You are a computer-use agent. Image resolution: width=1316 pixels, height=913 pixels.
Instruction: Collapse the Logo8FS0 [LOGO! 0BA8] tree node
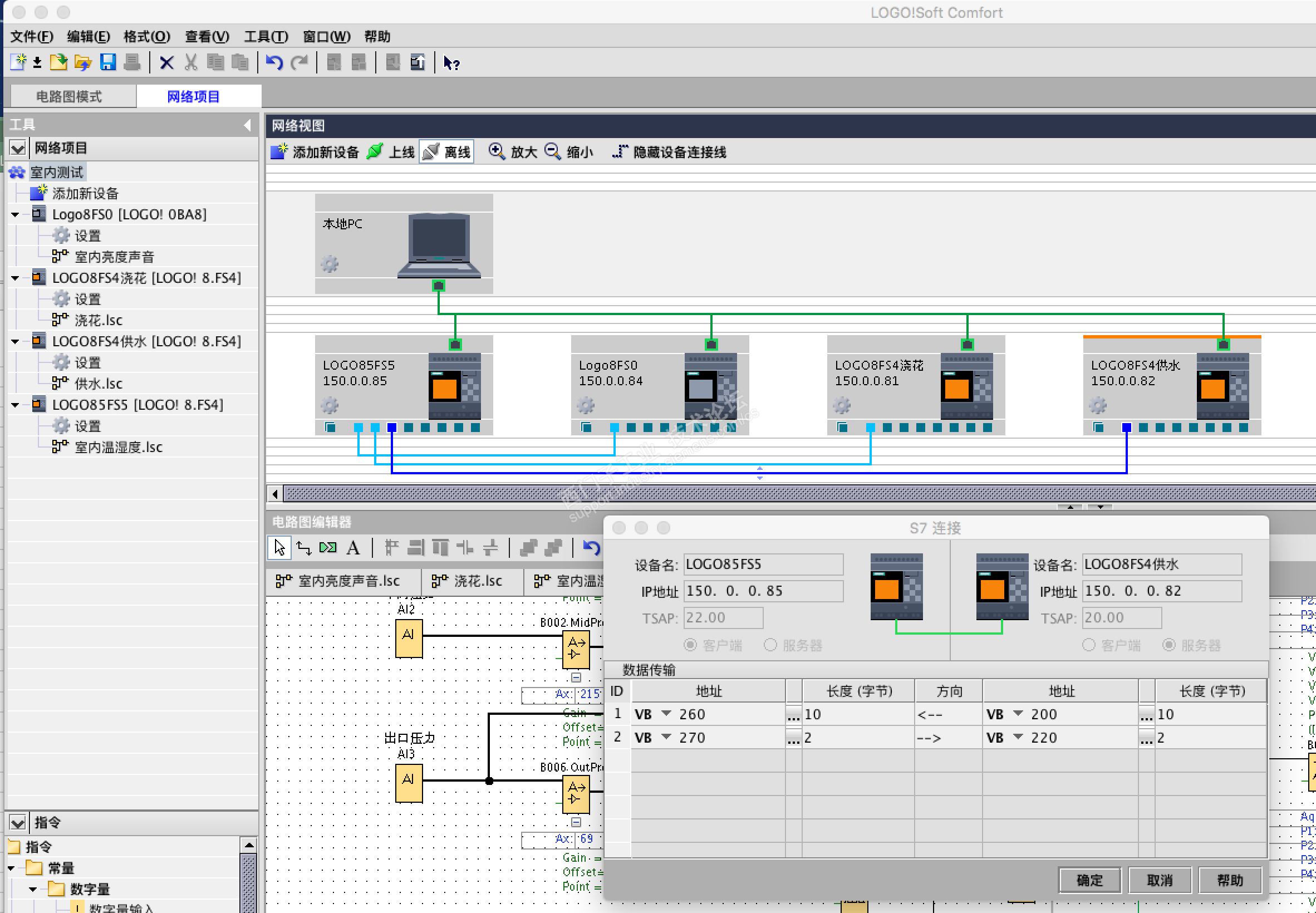16,214
